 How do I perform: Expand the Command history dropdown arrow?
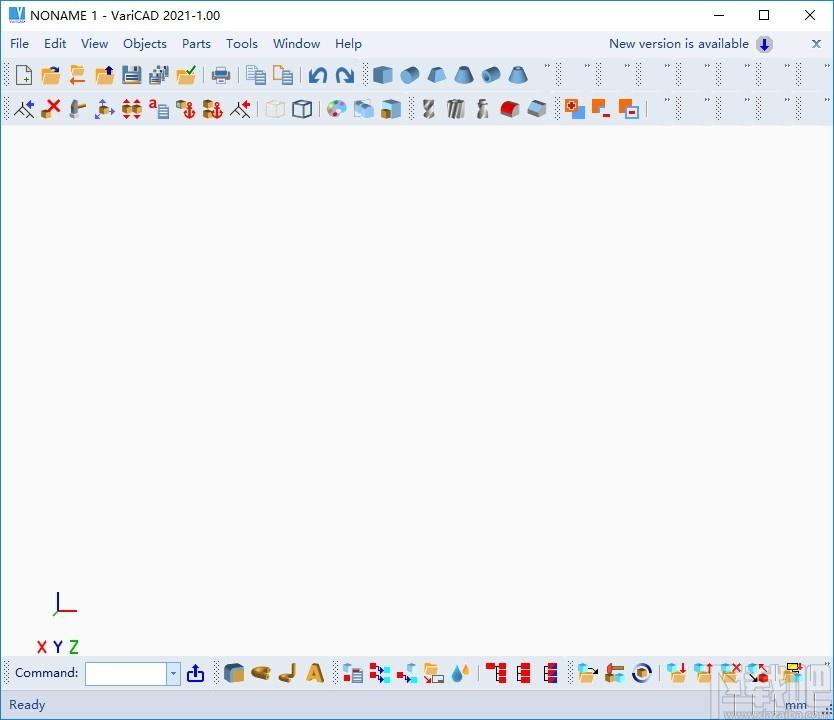click(173, 674)
